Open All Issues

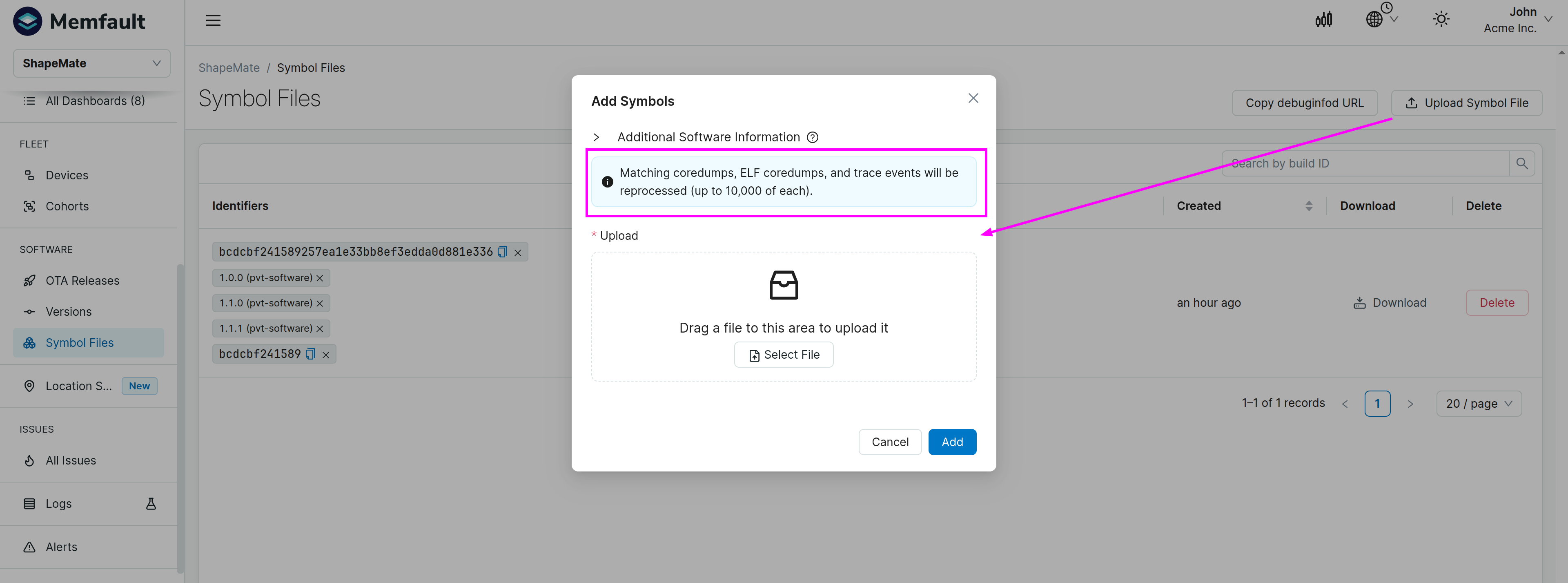coord(89,460)
